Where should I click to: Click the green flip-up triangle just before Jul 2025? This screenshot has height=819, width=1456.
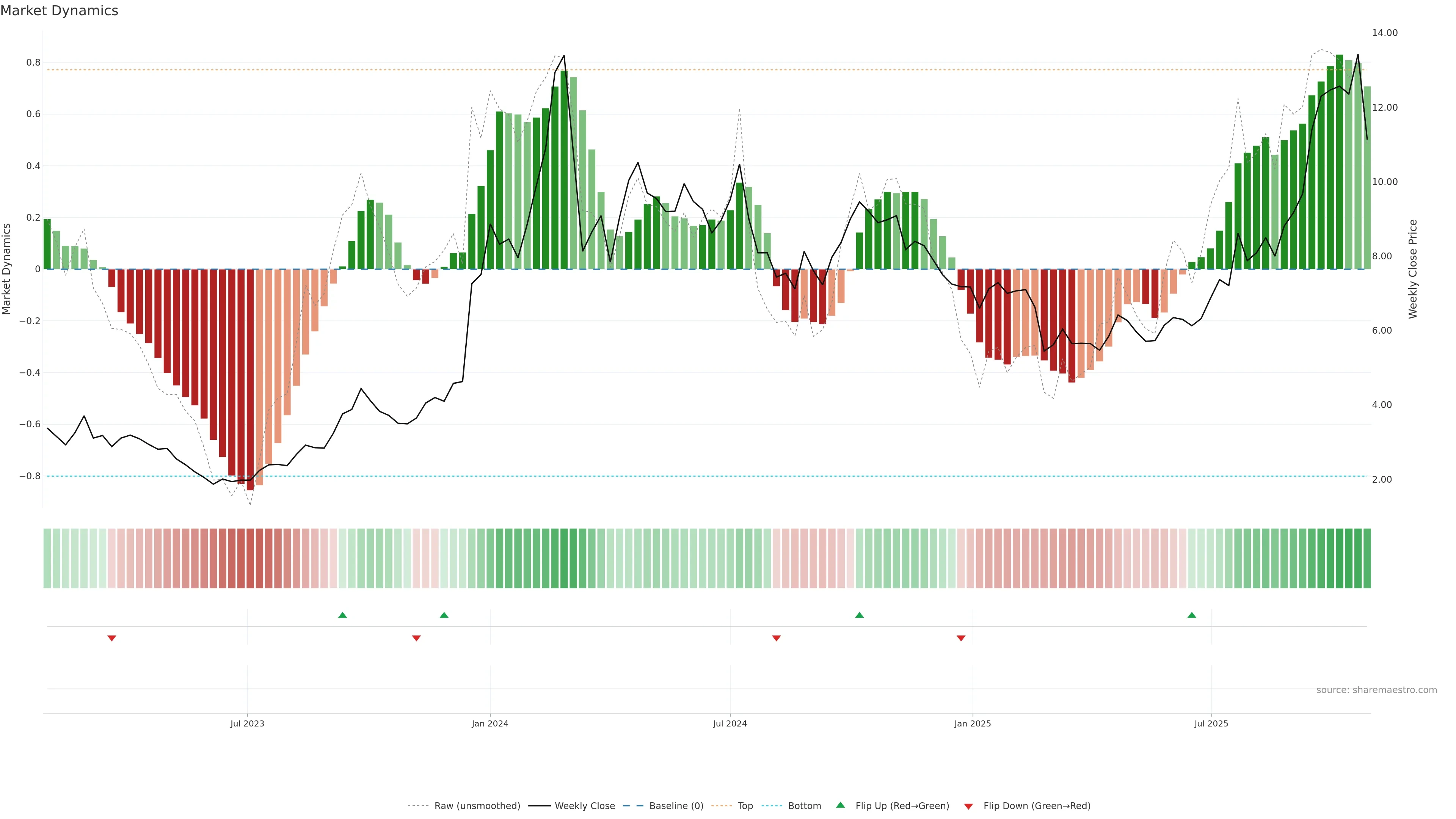click(x=1192, y=615)
